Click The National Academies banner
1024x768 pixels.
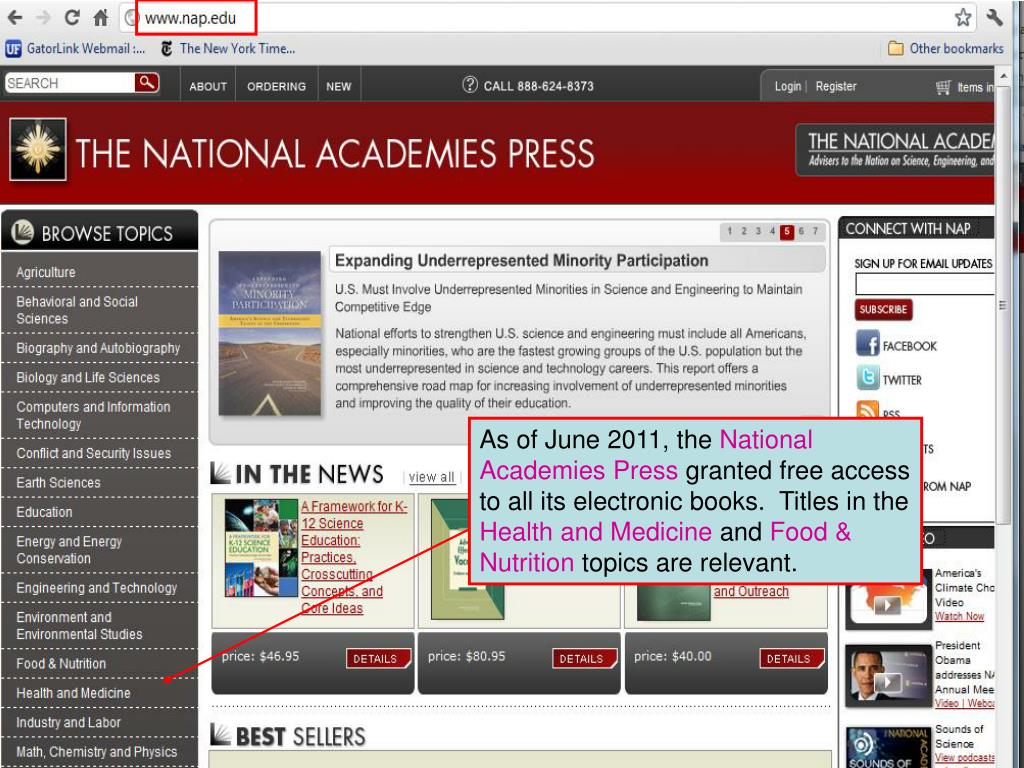tap(896, 150)
